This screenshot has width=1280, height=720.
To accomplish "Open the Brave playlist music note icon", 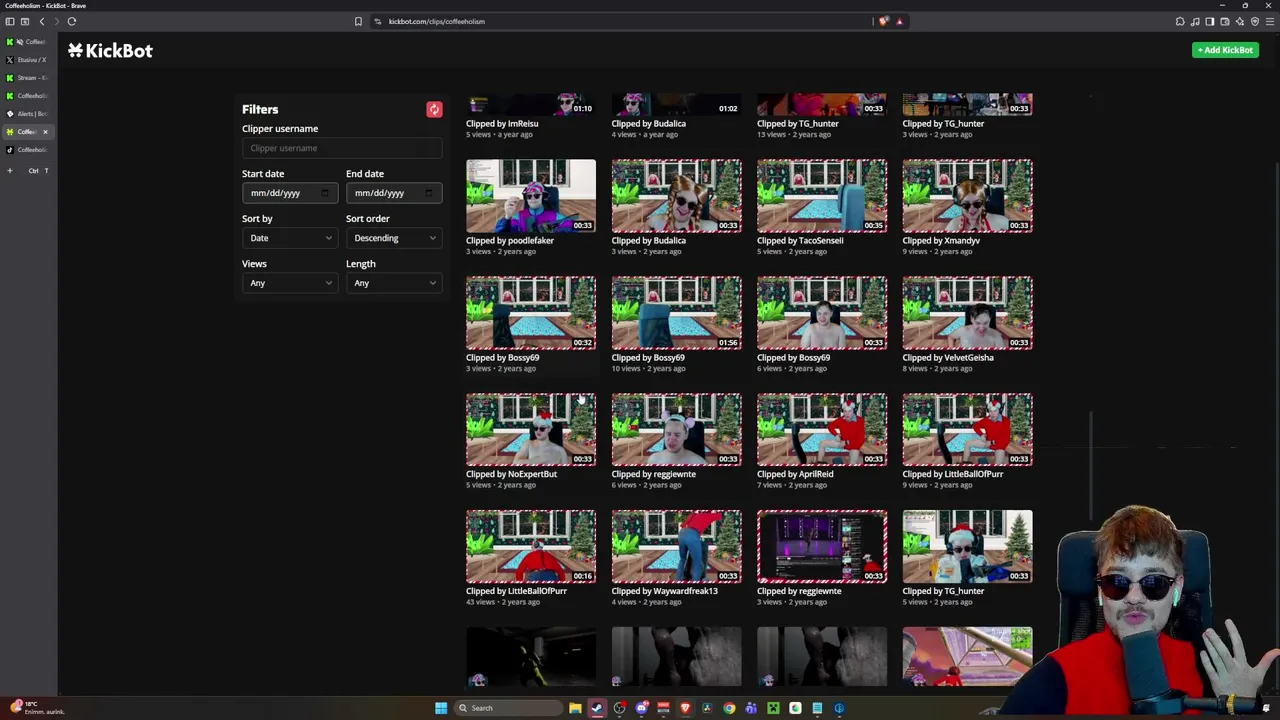I will pyautogui.click(x=1195, y=21).
